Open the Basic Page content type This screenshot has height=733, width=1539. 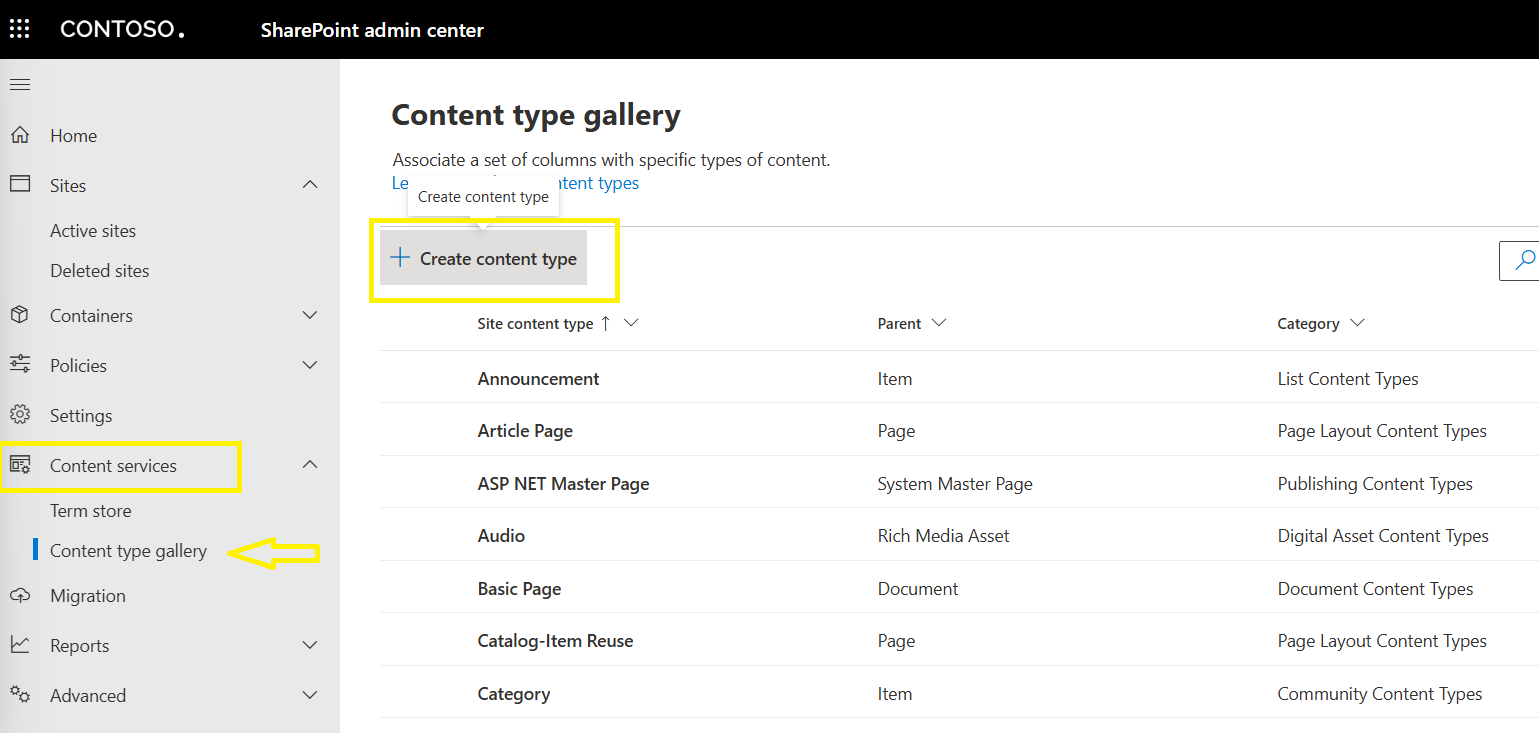click(x=520, y=589)
